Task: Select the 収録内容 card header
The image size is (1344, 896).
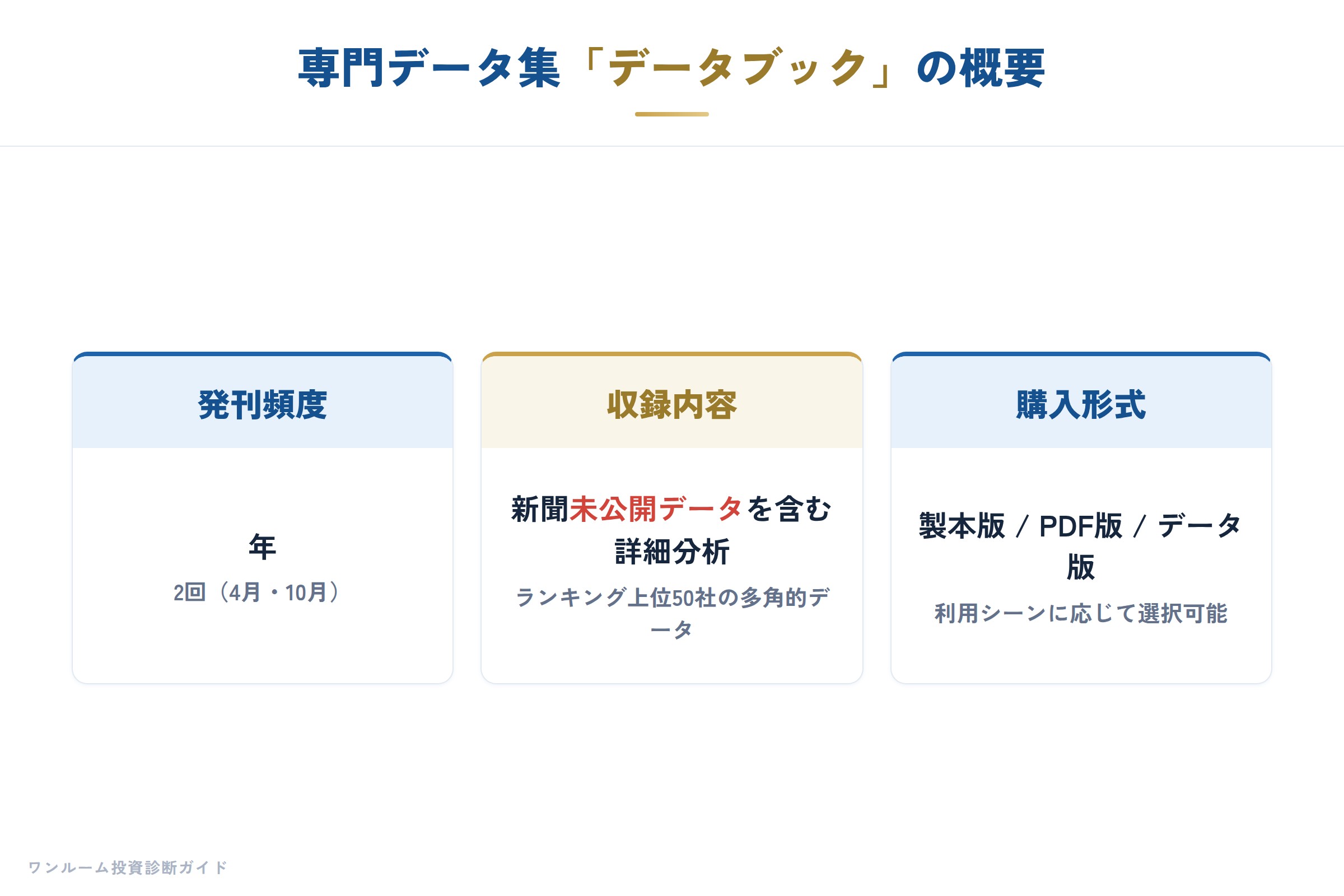Action: (672, 404)
